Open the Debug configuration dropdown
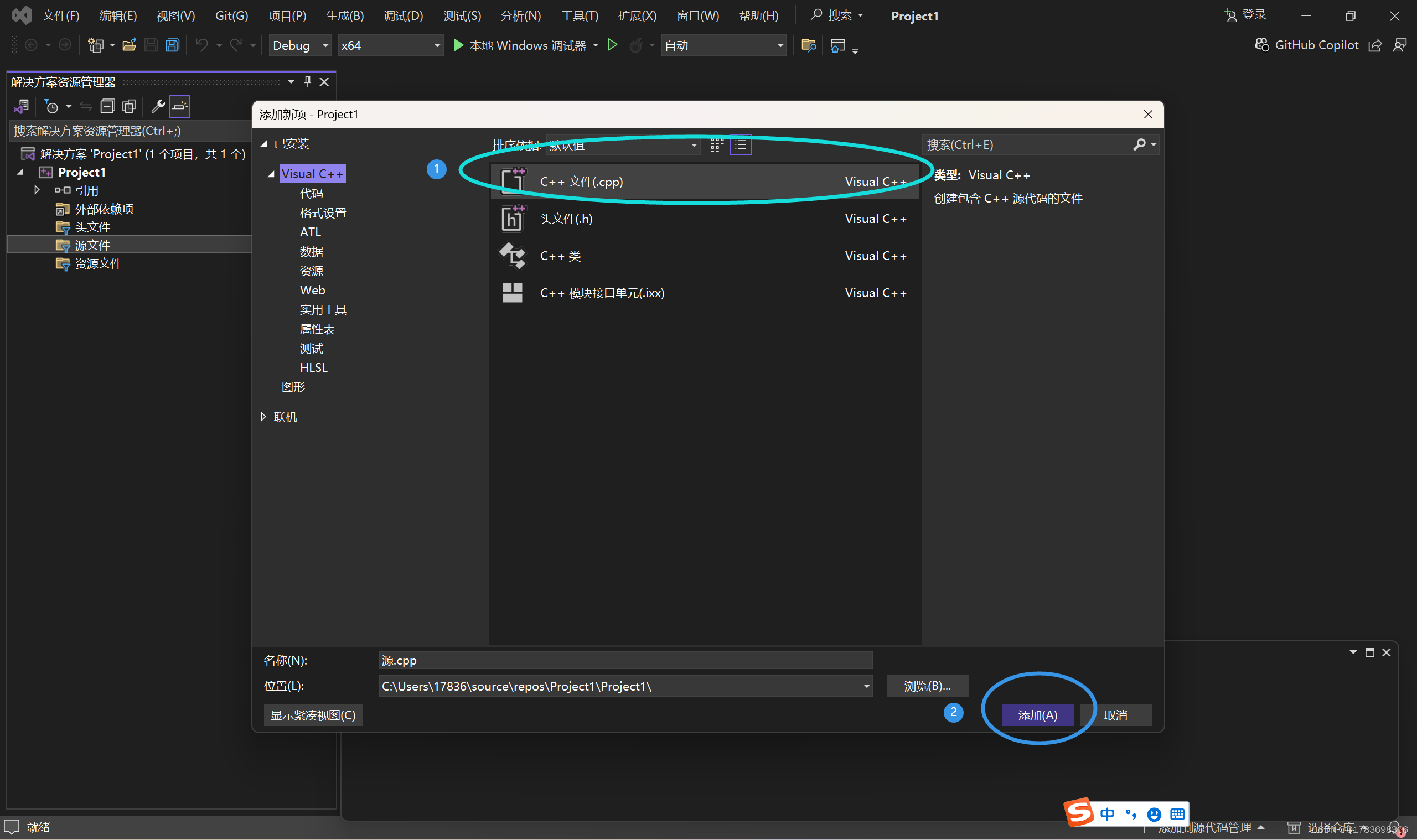The image size is (1417, 840). coord(300,45)
